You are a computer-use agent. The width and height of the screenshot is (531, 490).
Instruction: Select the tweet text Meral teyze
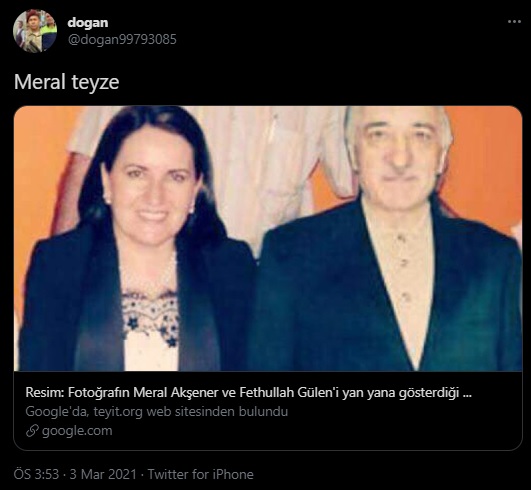pyautogui.click(x=66, y=82)
